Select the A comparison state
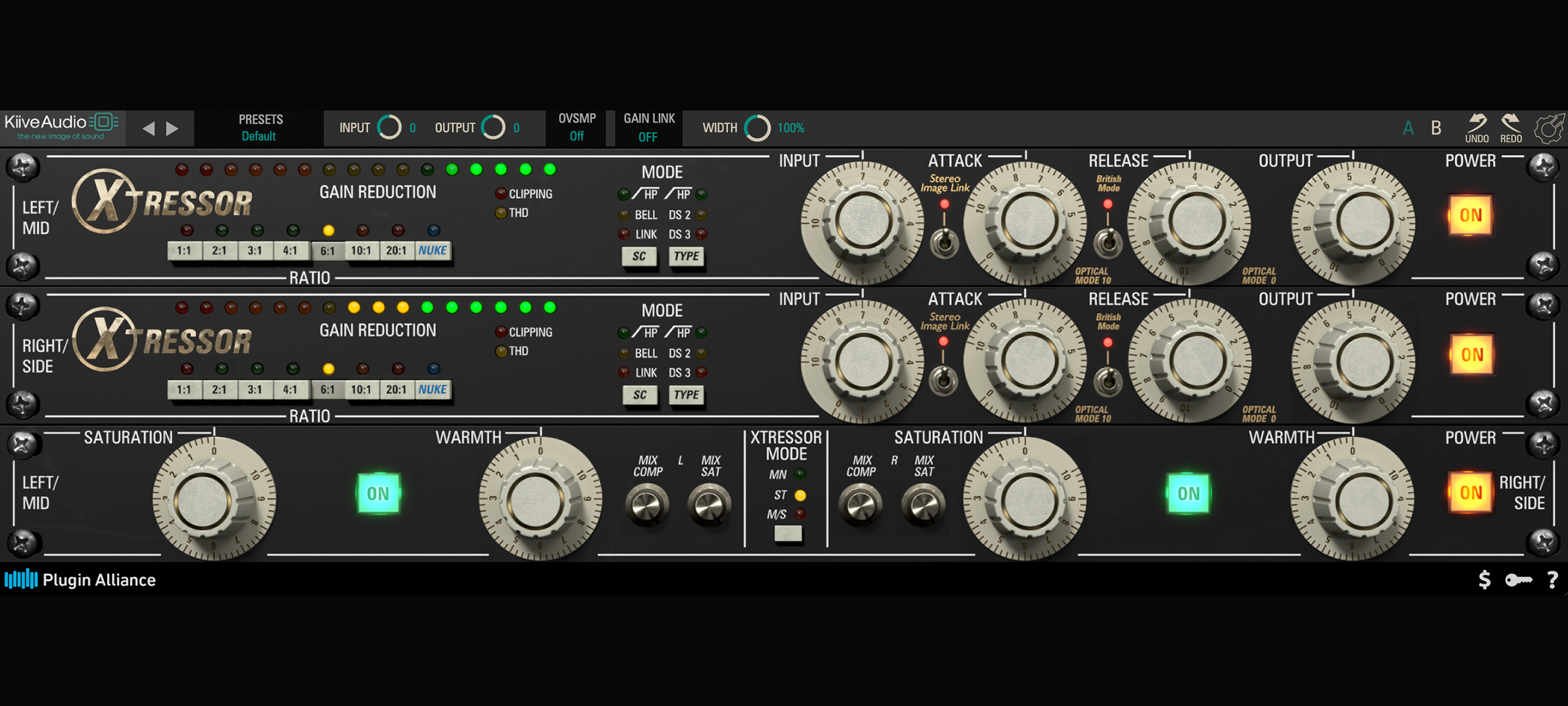 pos(1408,128)
